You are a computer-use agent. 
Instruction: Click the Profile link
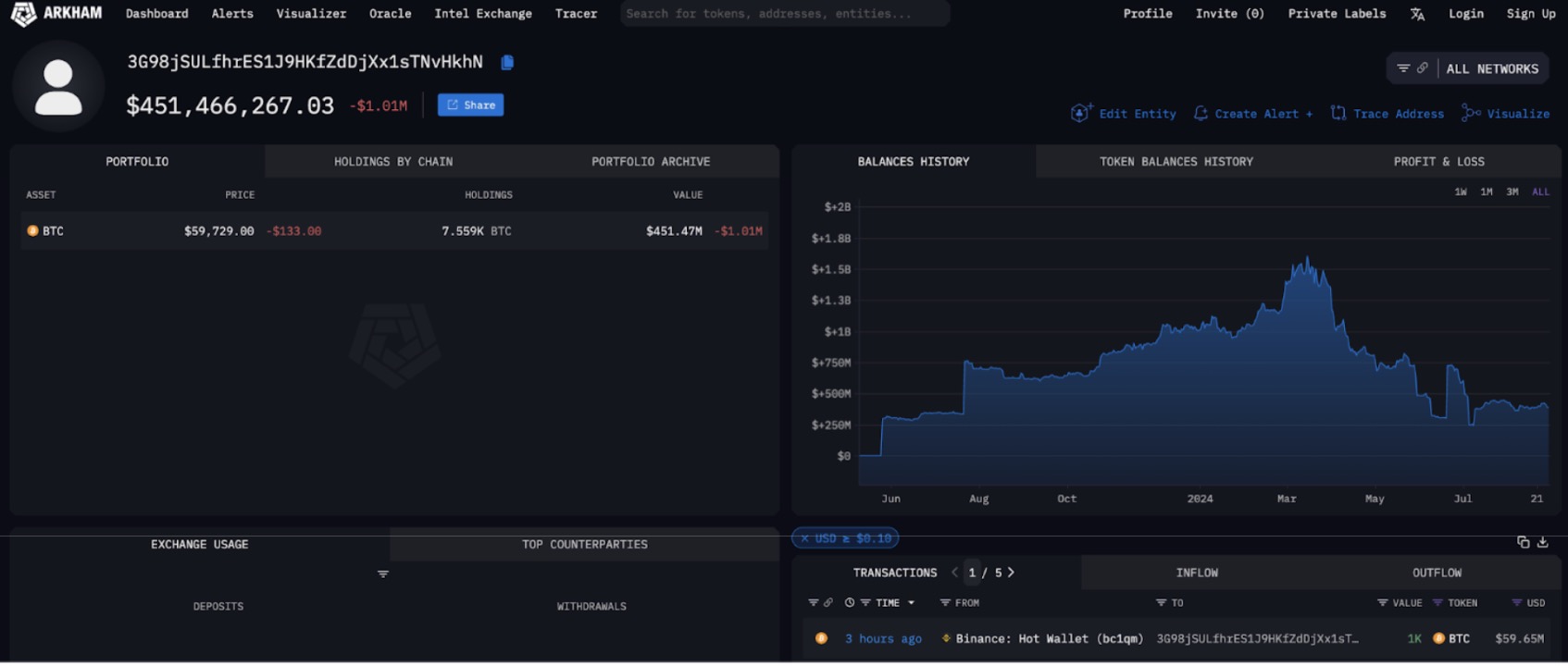(1148, 14)
